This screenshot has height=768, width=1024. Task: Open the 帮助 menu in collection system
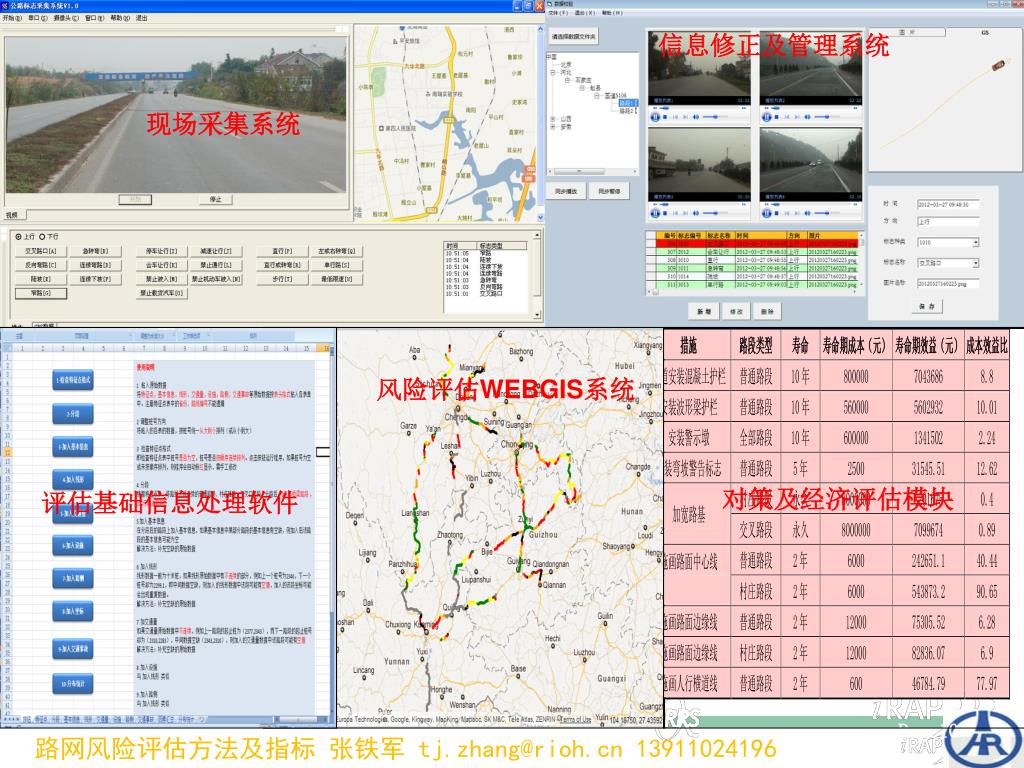pyautogui.click(x=120, y=18)
